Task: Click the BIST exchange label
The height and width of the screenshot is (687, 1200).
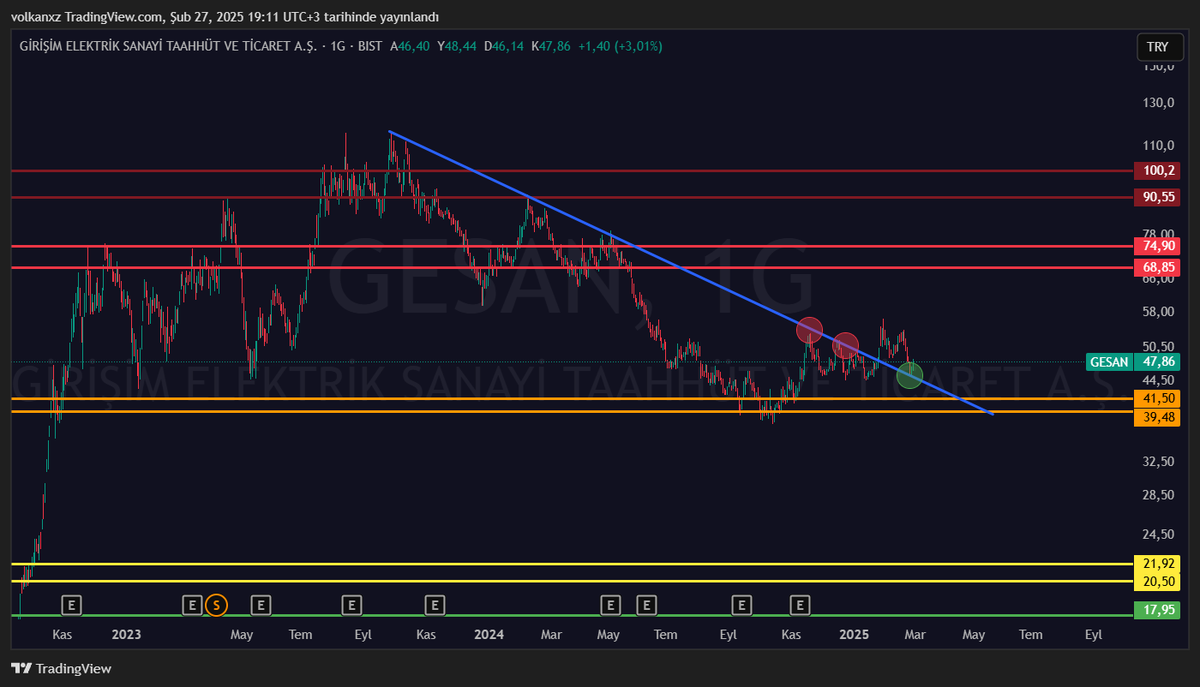Action: tap(369, 46)
